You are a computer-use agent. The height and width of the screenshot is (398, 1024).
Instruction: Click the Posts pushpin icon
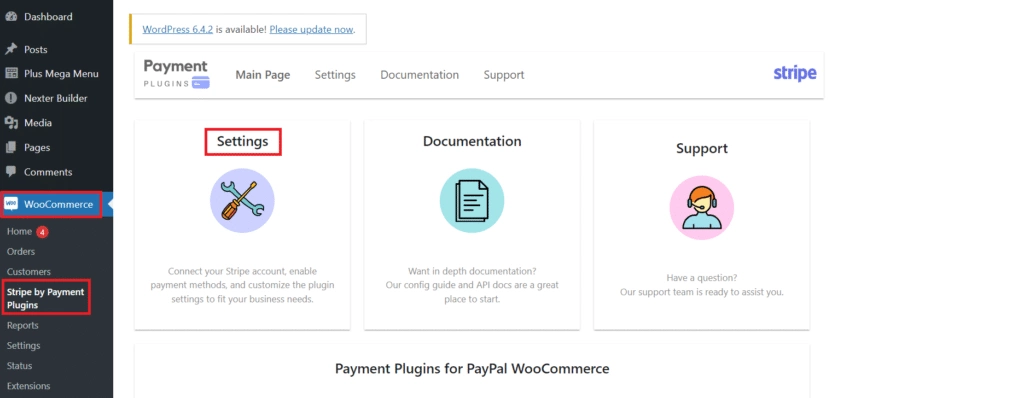[10, 49]
